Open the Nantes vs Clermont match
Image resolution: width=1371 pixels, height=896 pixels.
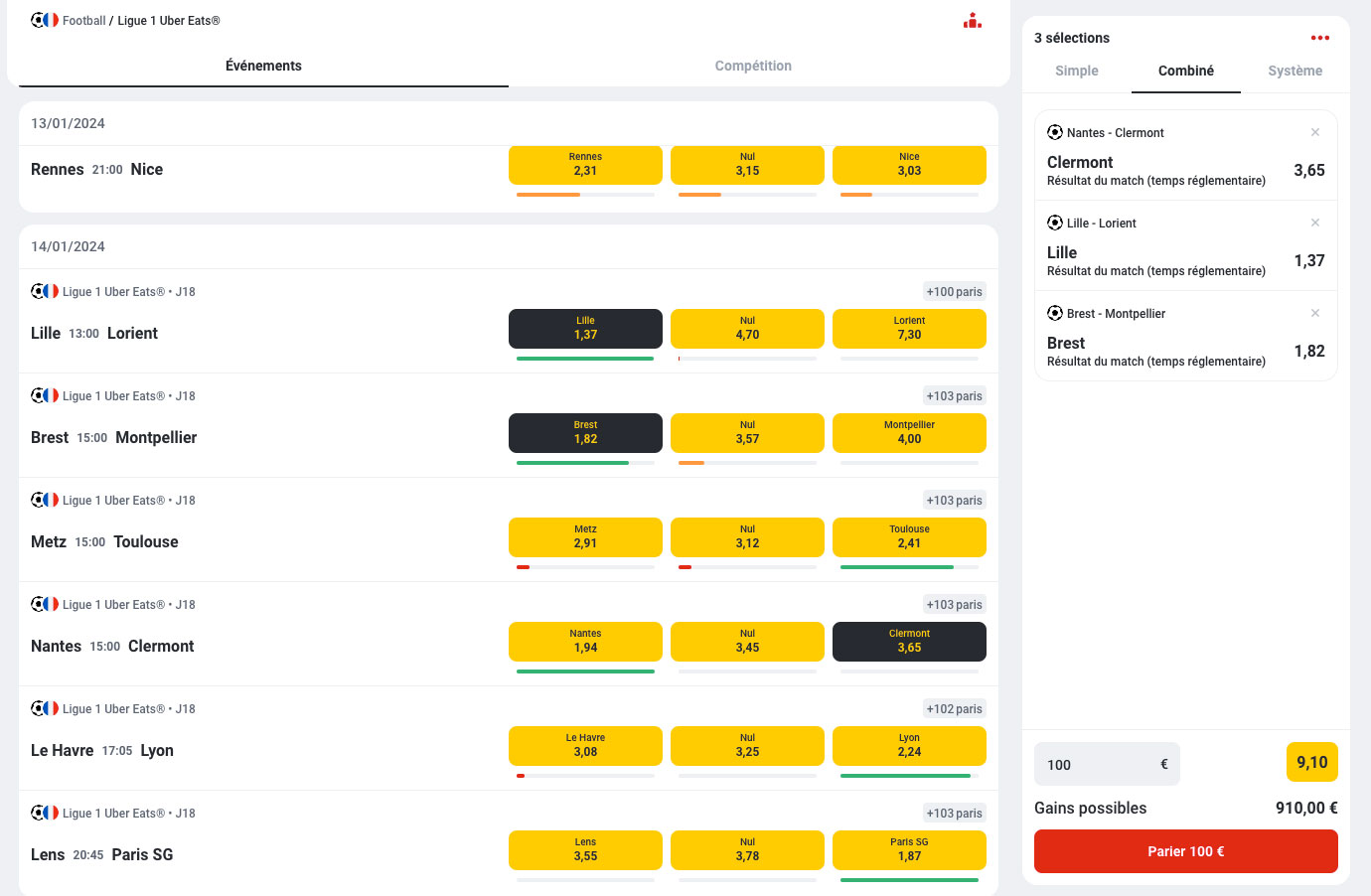tap(112, 646)
